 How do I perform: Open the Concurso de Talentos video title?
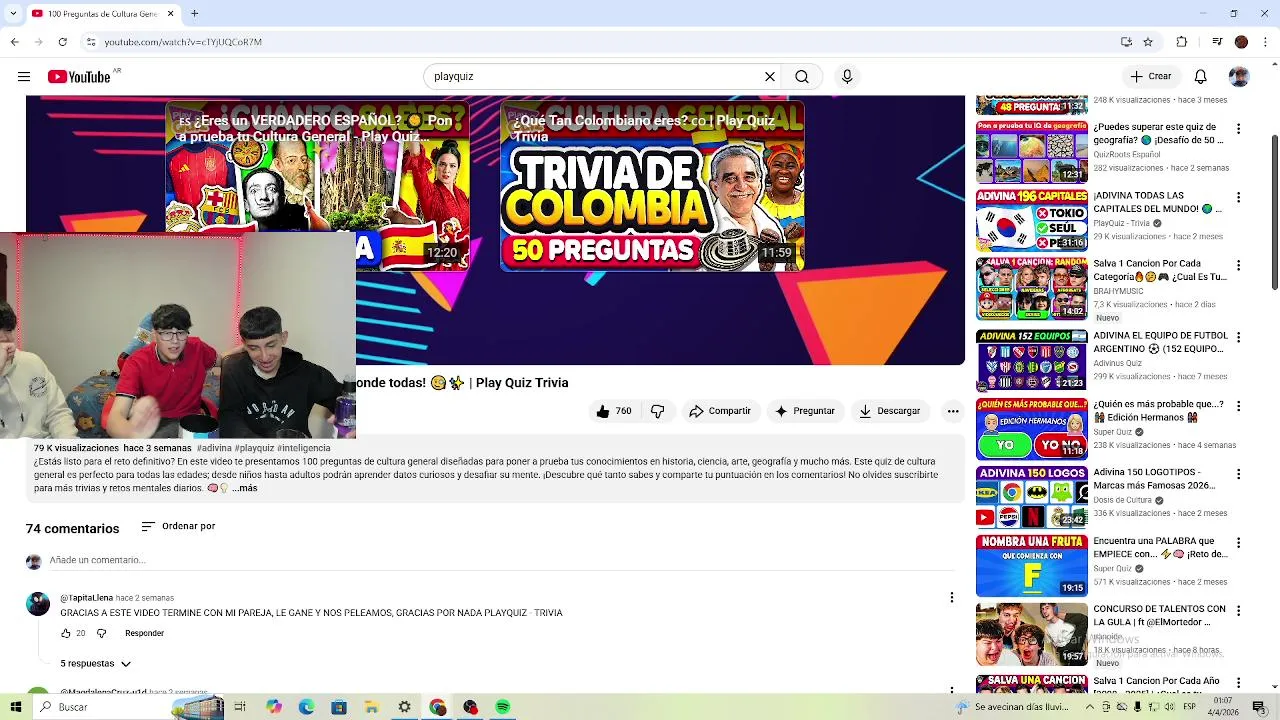[1159, 615]
